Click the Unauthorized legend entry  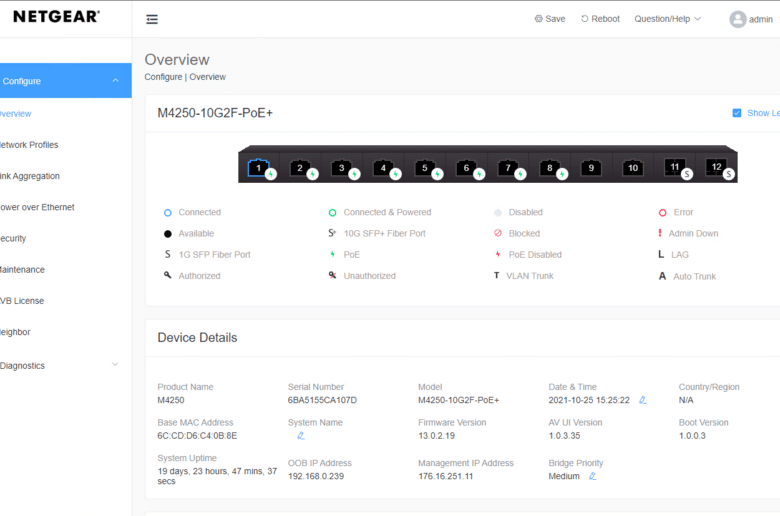362,276
